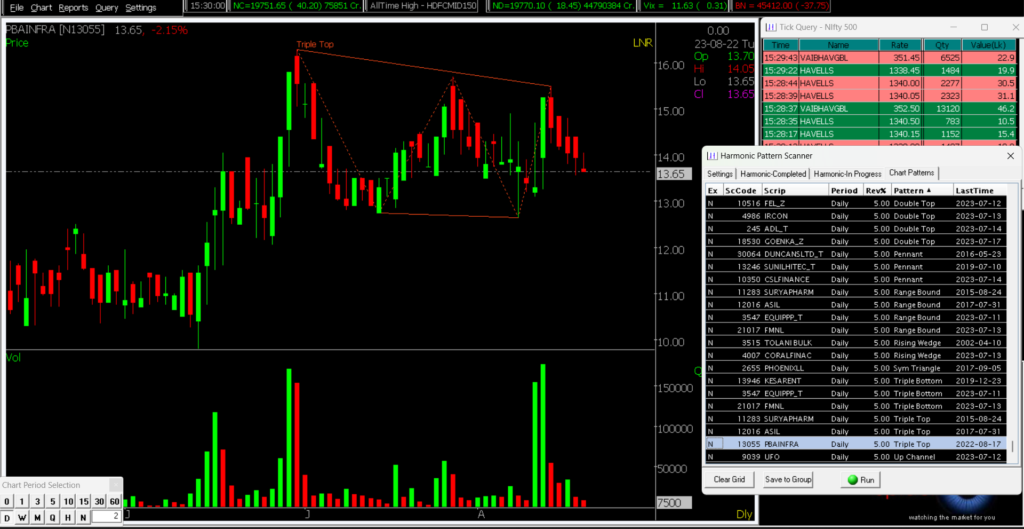Click the Vix ticker in top bar
The image size is (1024, 529).
[x=687, y=6]
